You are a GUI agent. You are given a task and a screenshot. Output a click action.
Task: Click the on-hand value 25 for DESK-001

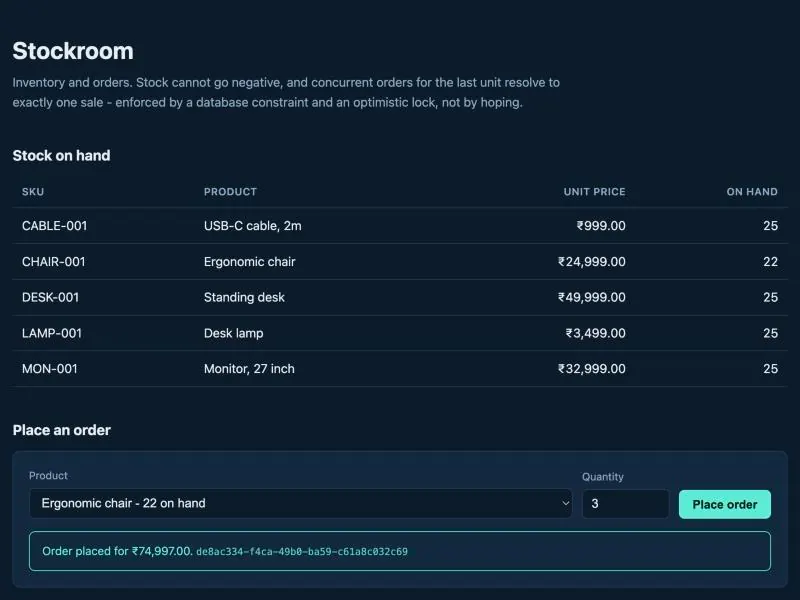point(770,297)
